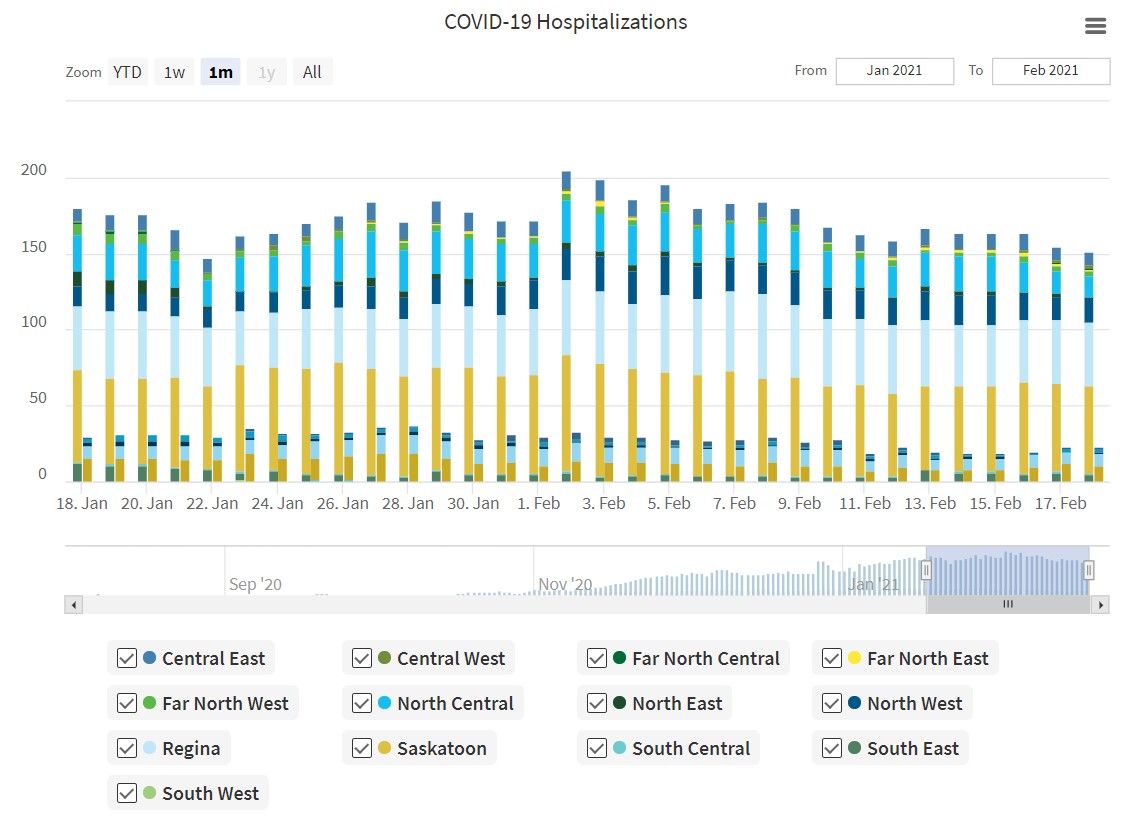Click the 1. Feb axis label
The width and height of the screenshot is (1137, 832).
[539, 503]
